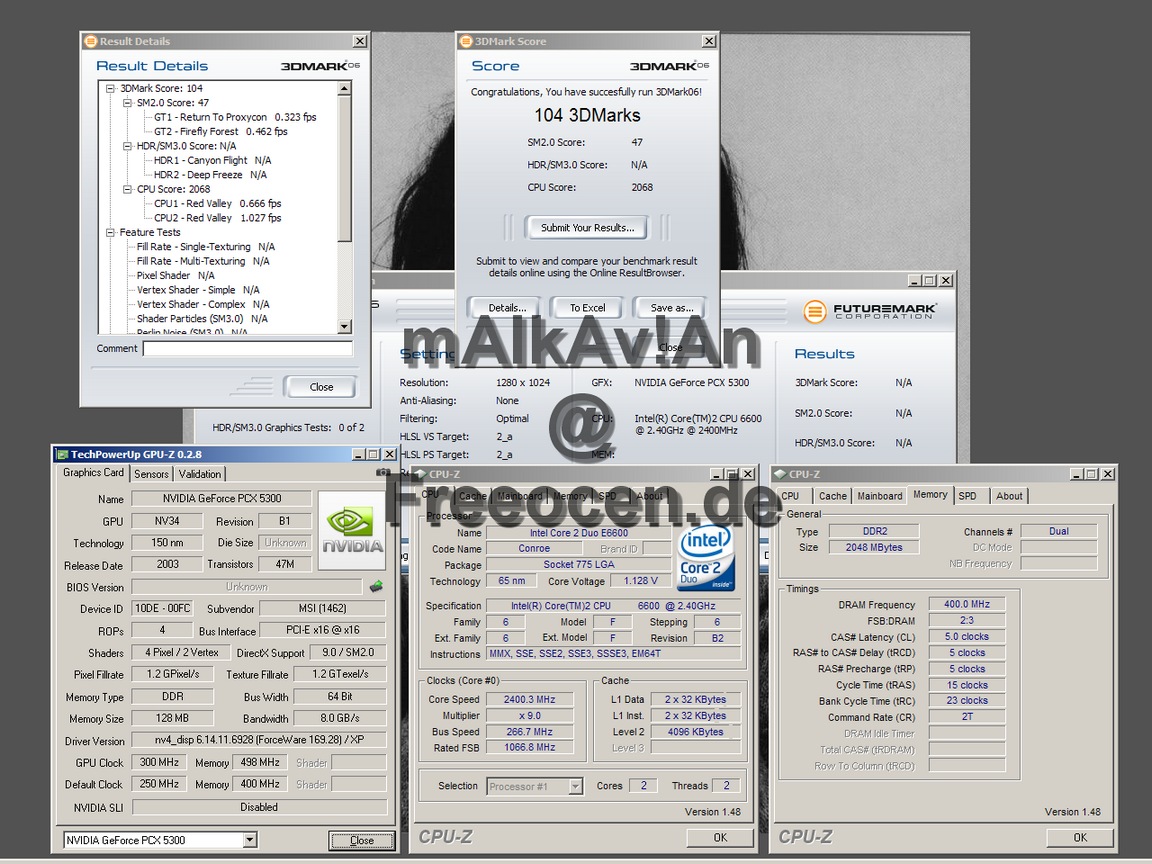Click OK in the middle CPU-Z window
Screen dimensions: 1152x864
[x=720, y=838]
